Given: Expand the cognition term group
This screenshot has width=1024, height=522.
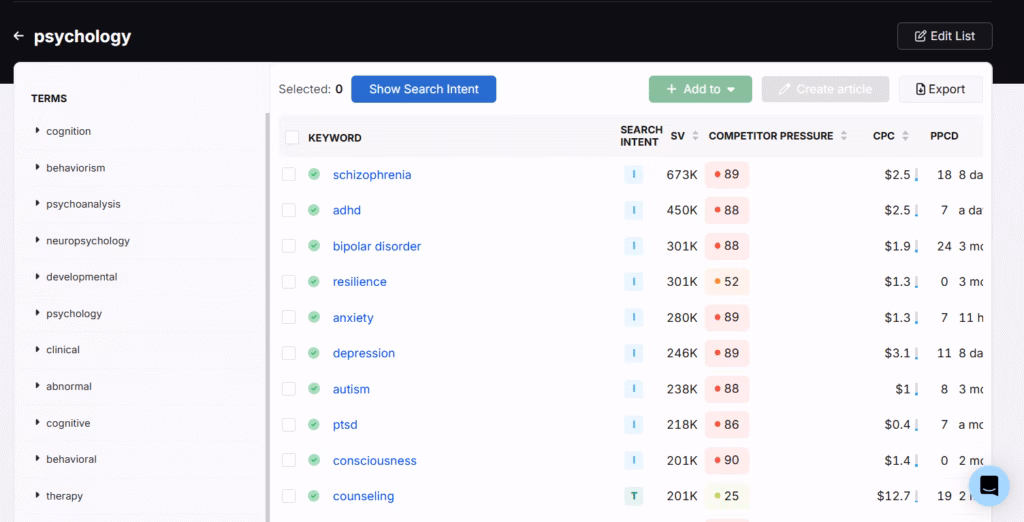Looking at the screenshot, I should pyautogui.click(x=38, y=131).
